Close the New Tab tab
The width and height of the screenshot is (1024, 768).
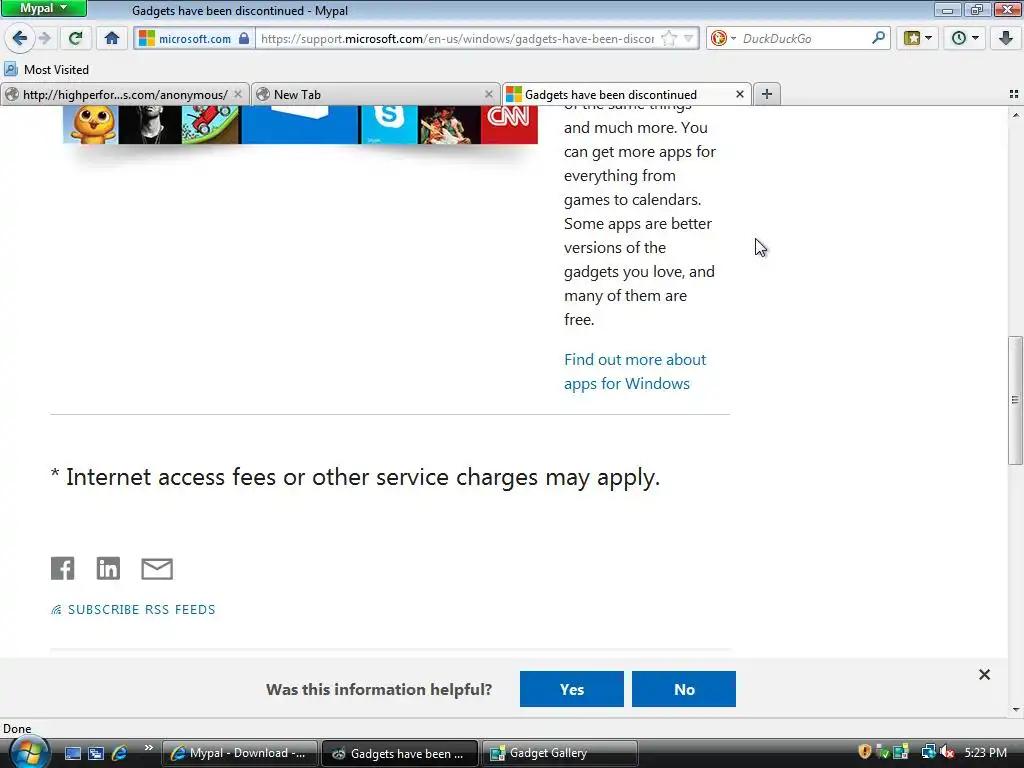[x=488, y=94]
